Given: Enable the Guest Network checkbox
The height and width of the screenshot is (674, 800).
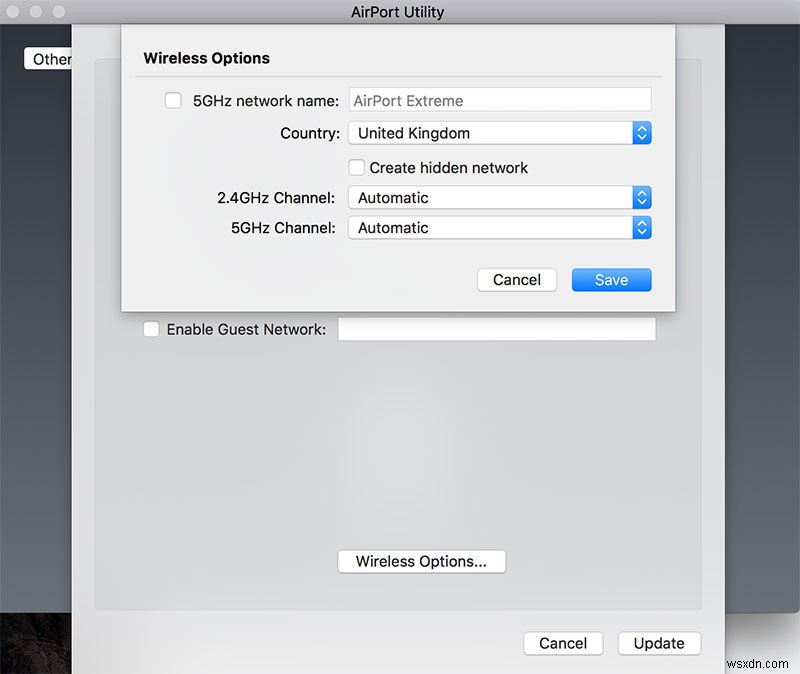Looking at the screenshot, I should pyautogui.click(x=151, y=329).
